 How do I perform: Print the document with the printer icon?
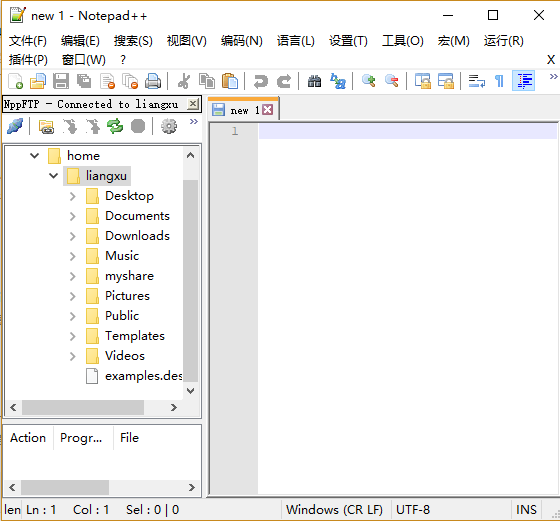point(153,81)
